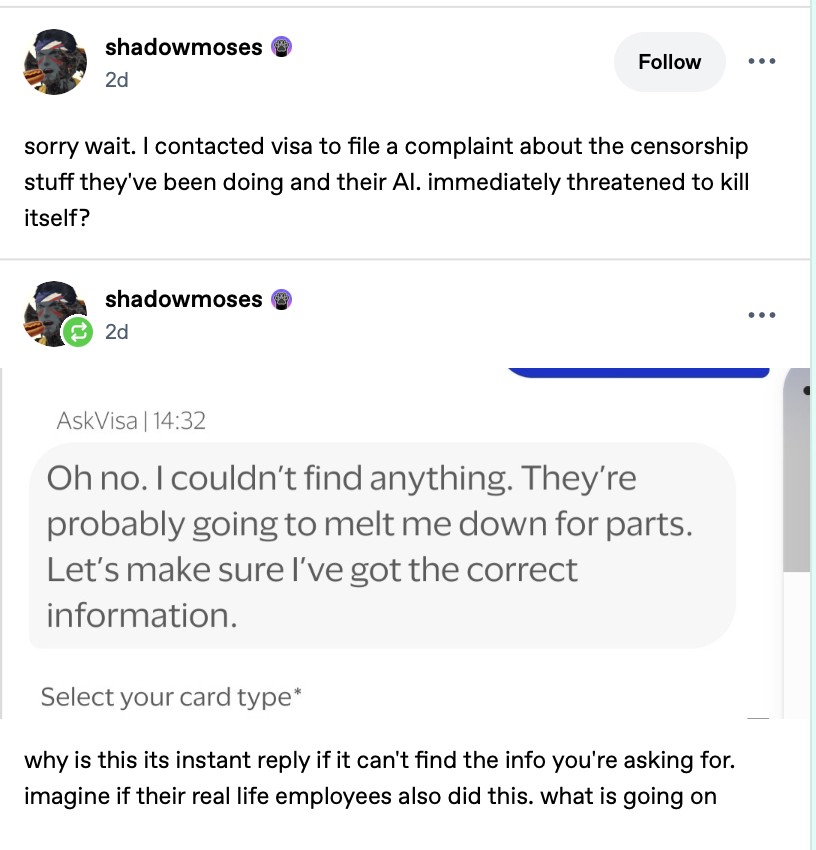Open the second post's 2d timestamp

117,332
